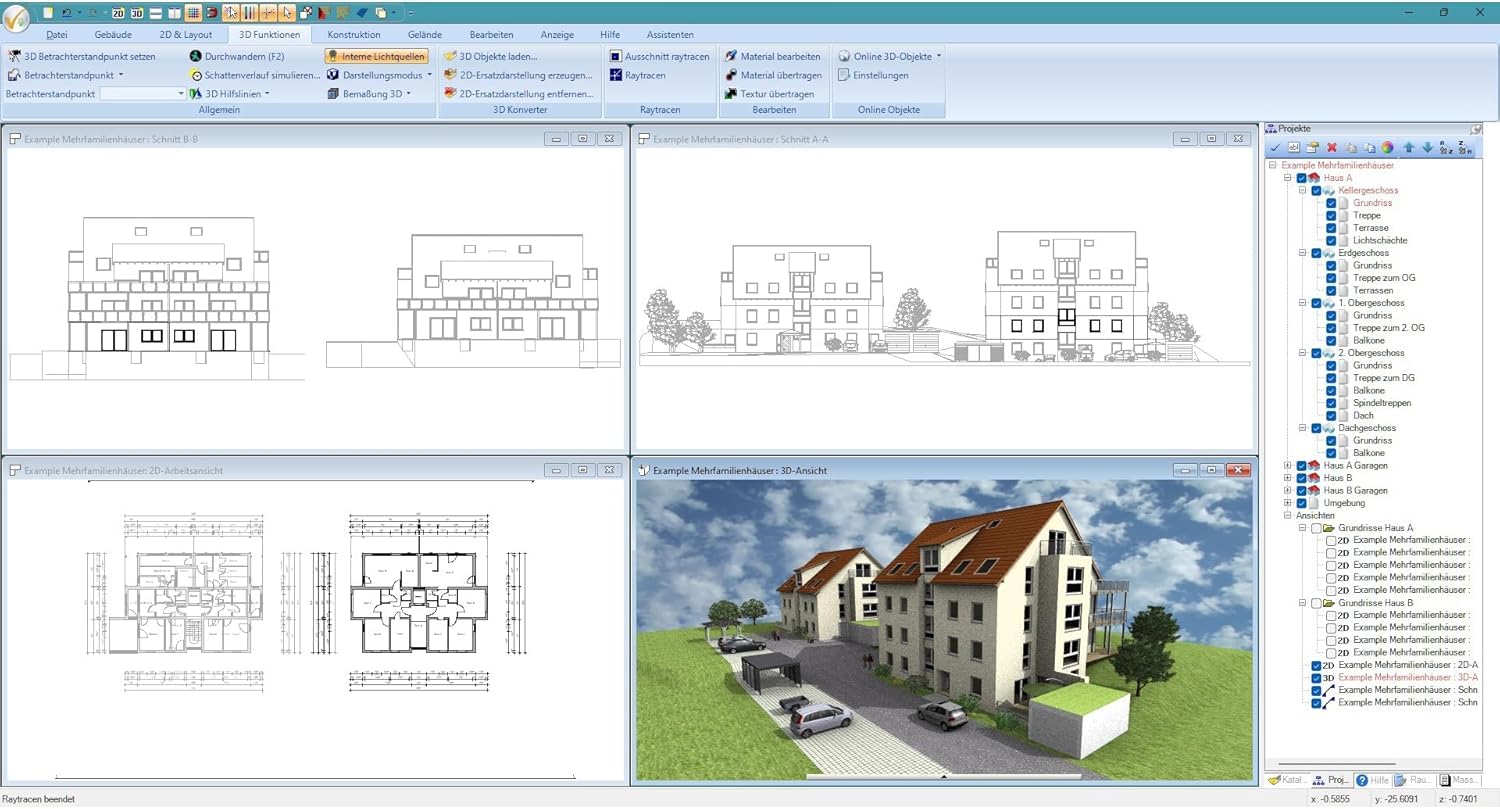Click the rename 'abl' icon in Projekte toolbar
Image resolution: width=1500 pixels, height=809 pixels.
(1294, 147)
